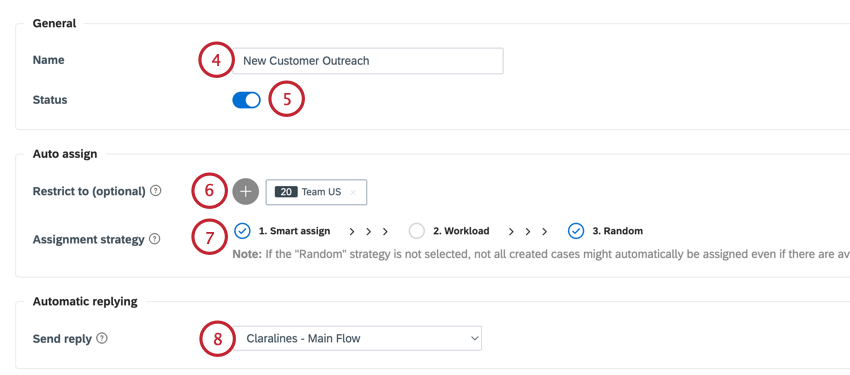The height and width of the screenshot is (375, 850).
Task: Click the red step 7 marker
Action: point(210,238)
